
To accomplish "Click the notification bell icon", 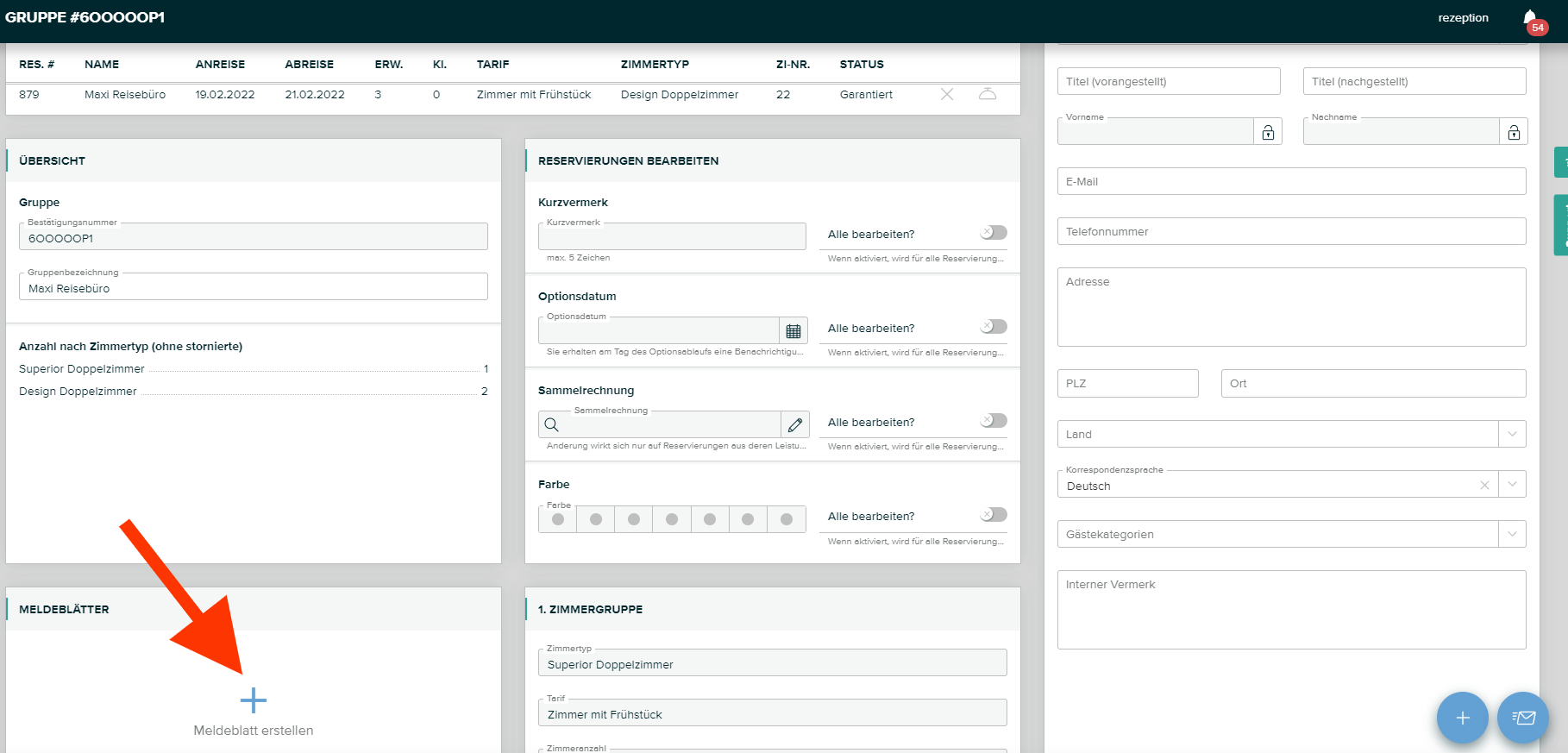I will click(1530, 18).
